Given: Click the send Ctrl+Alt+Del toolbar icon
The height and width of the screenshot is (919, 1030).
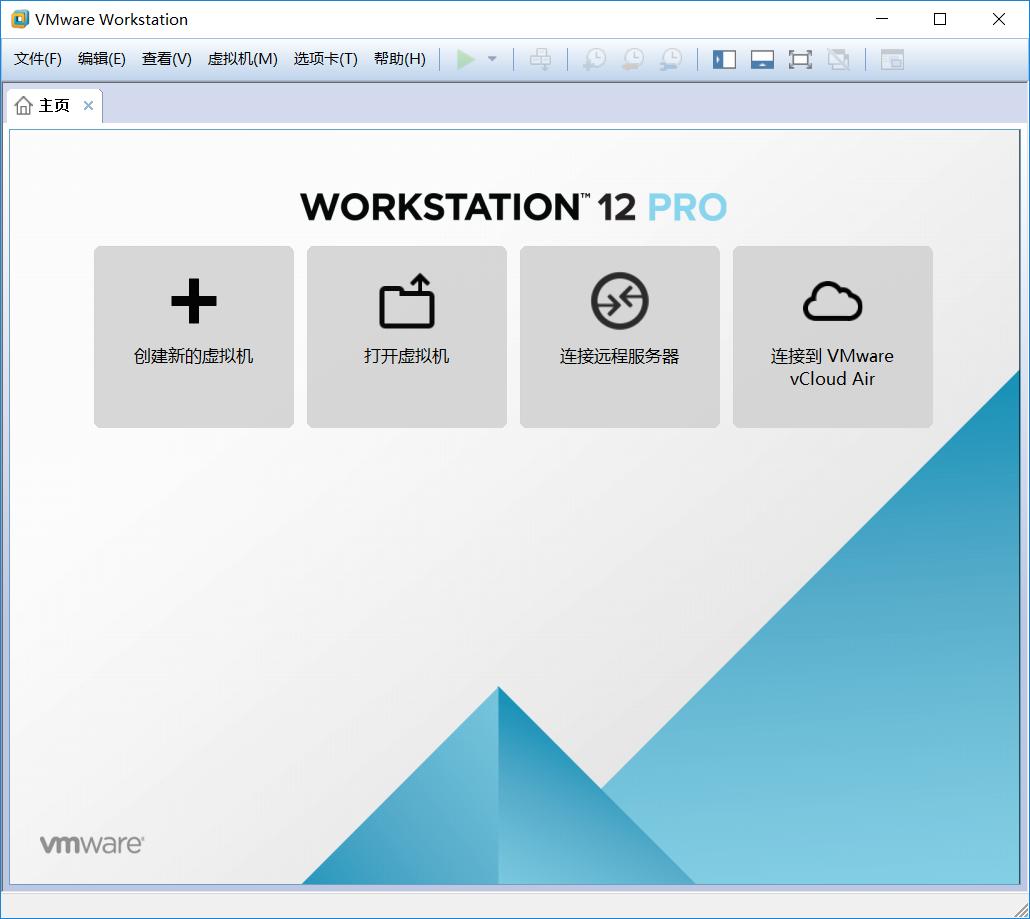Looking at the screenshot, I should coord(540,59).
